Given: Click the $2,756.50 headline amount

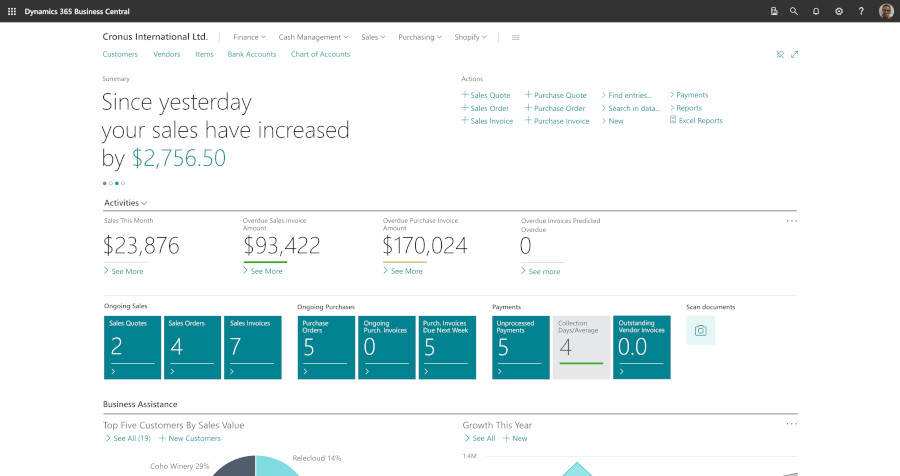Looking at the screenshot, I should click(x=179, y=158).
